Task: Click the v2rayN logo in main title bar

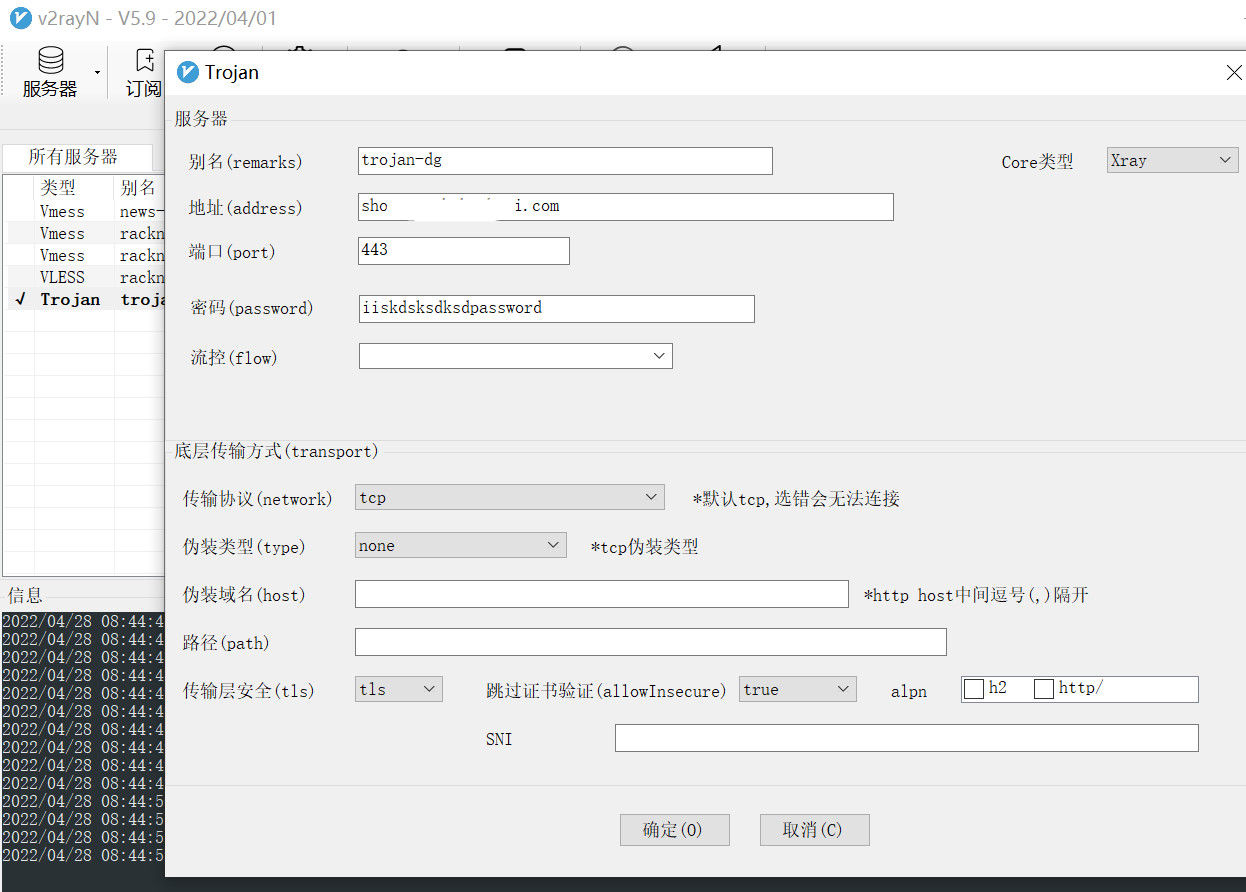Action: 18,18
